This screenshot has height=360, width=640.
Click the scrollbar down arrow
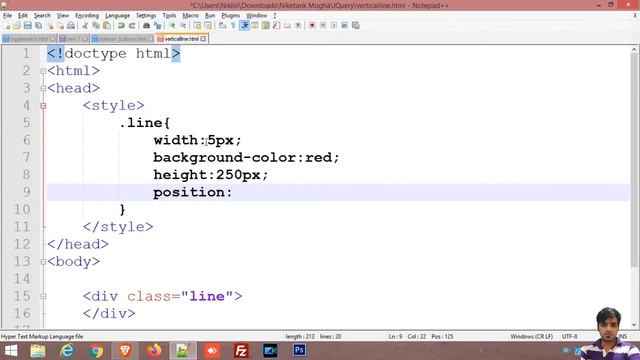(634, 325)
